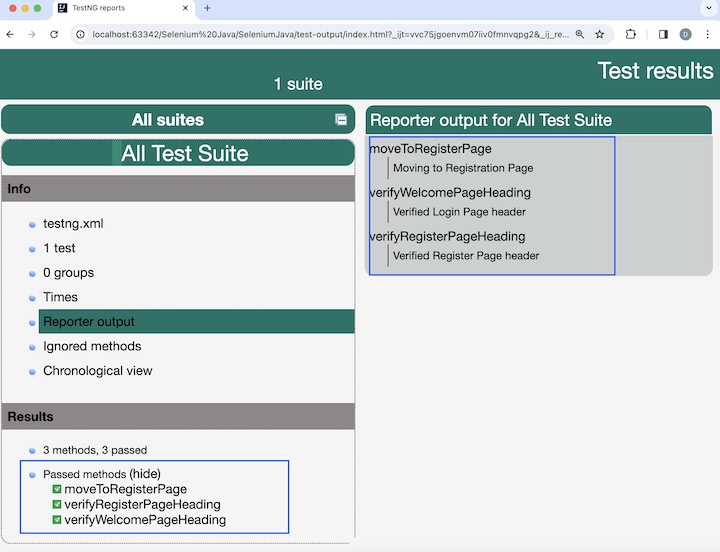Click the site information icon in address bar
This screenshot has width=720, height=552.
[x=80, y=34]
